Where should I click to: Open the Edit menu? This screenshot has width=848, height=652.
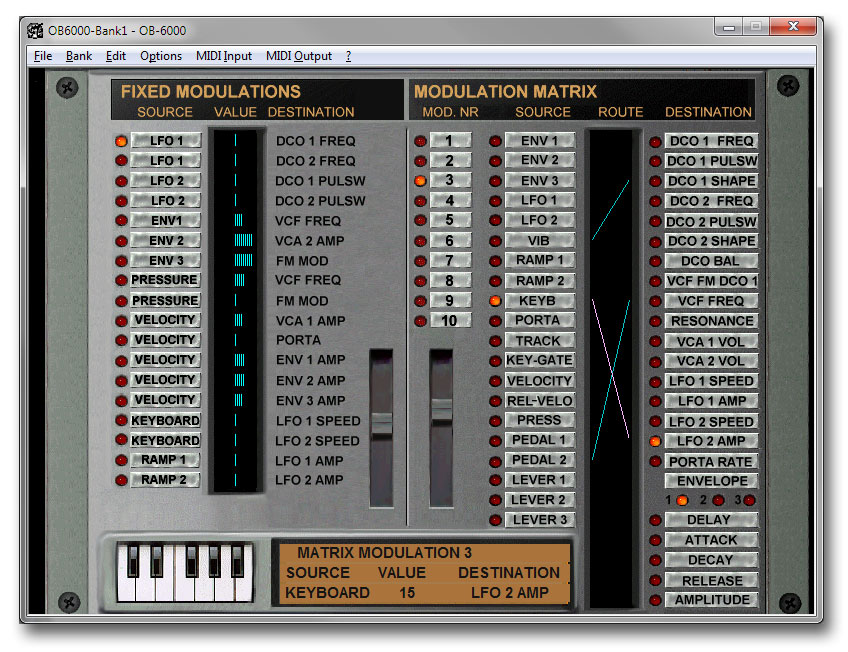[116, 56]
